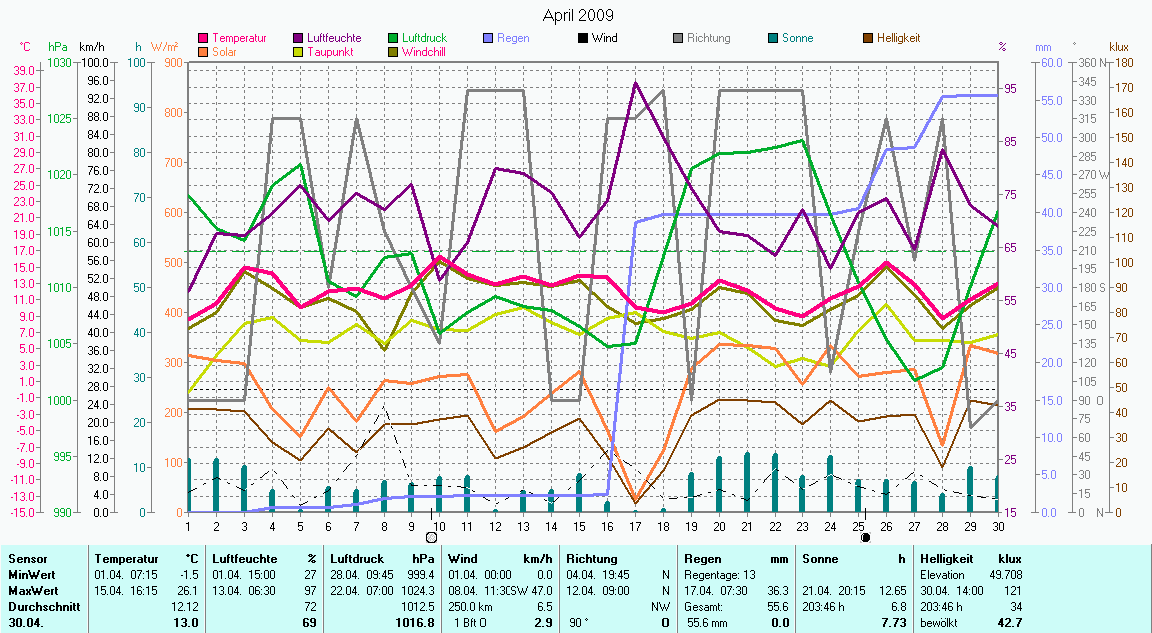Click the brown Helligkeit legend swatch
Image resolution: width=1152 pixels, height=633 pixels.
point(867,39)
